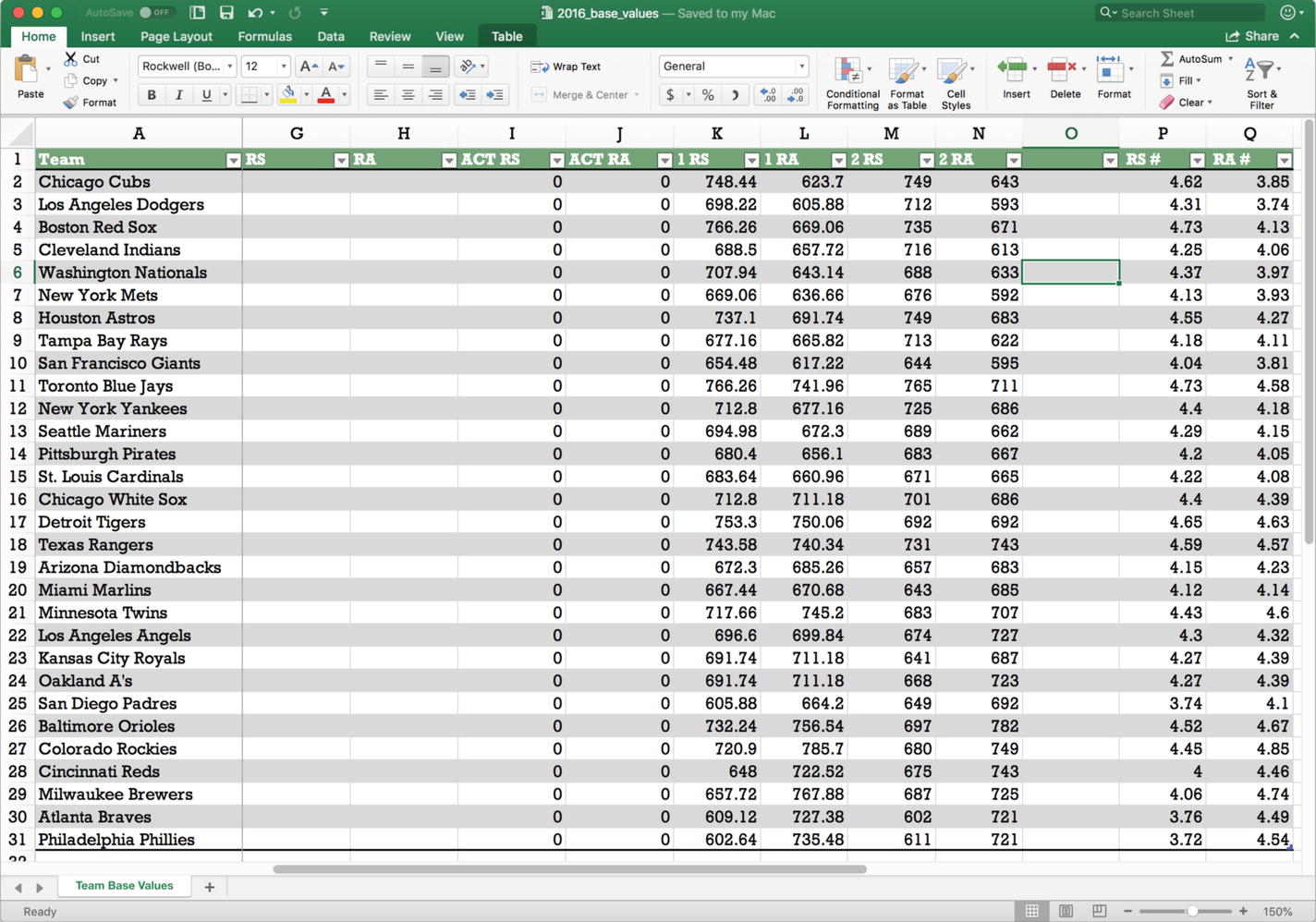Open the 1 RS column filter dropdown
The height and width of the screenshot is (922, 1316).
(751, 161)
